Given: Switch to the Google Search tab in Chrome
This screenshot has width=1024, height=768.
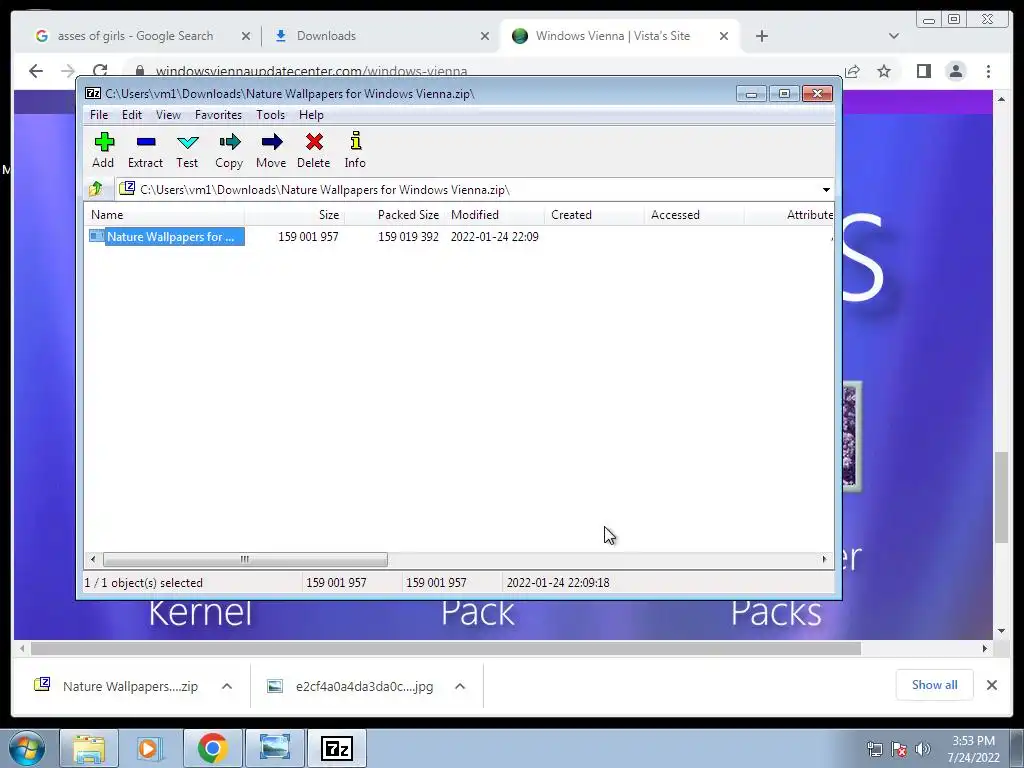Looking at the screenshot, I should coord(135,36).
